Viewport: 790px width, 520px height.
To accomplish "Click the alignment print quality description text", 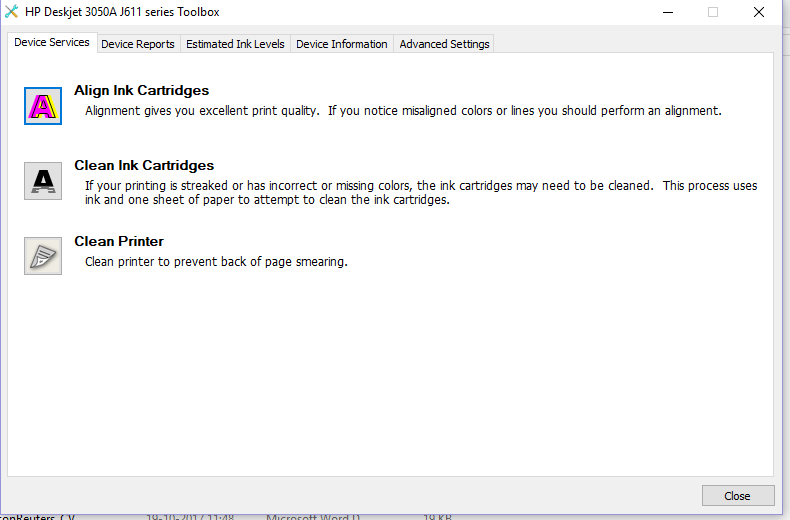I will pyautogui.click(x=402, y=111).
